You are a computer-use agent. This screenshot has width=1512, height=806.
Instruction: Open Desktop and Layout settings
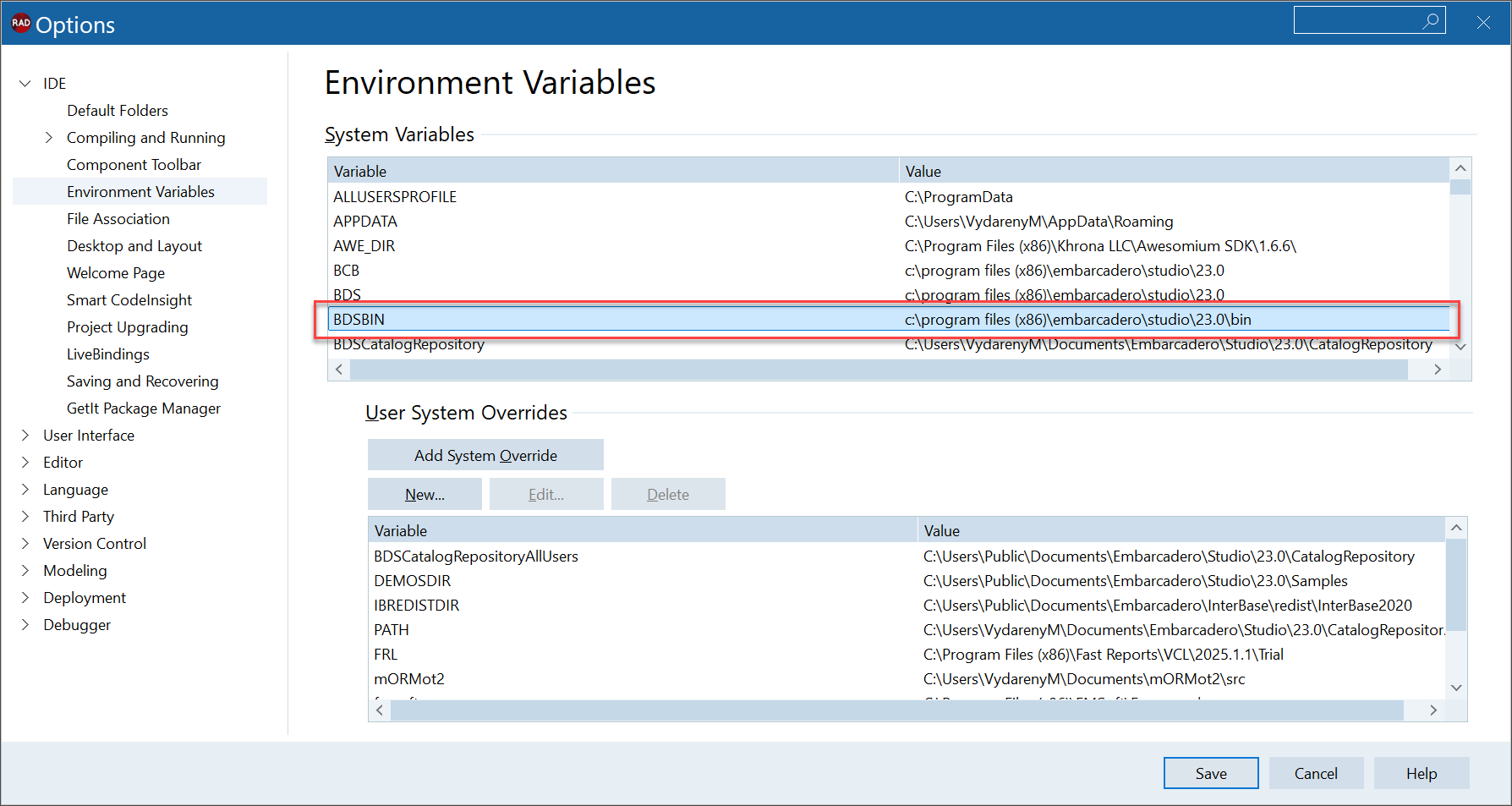(134, 245)
